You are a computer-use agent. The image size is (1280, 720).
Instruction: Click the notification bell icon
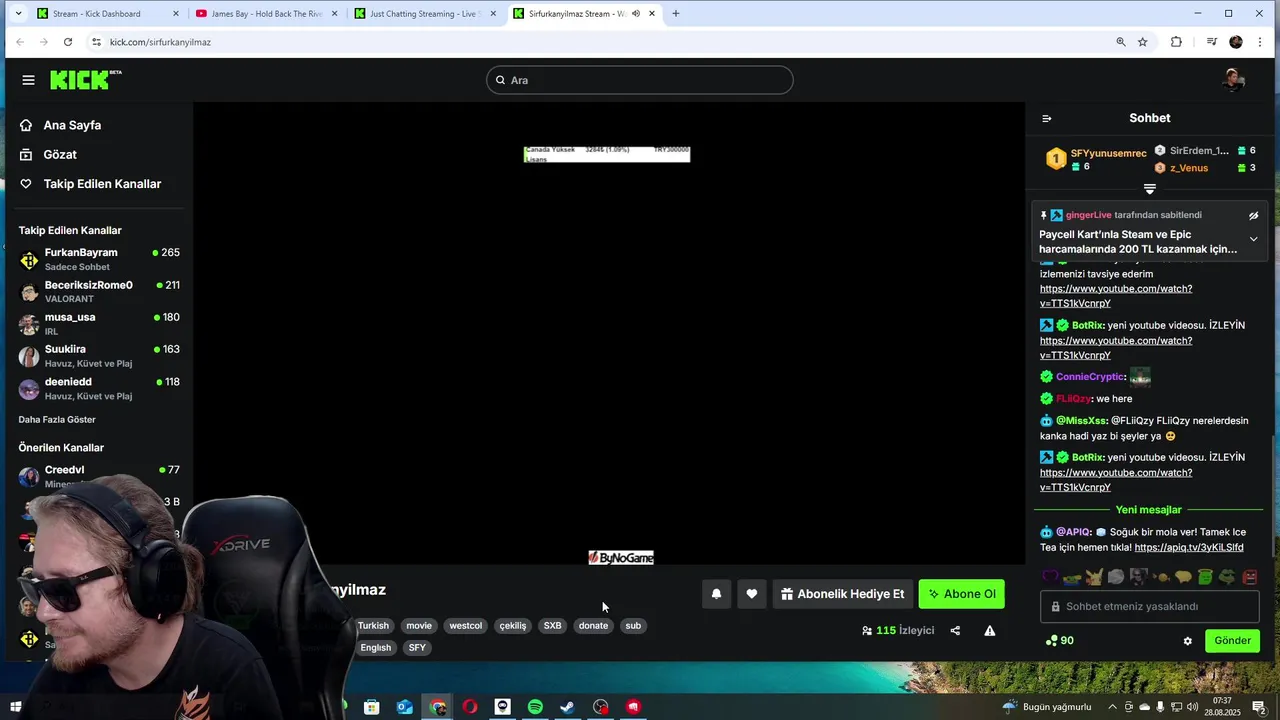[716, 594]
